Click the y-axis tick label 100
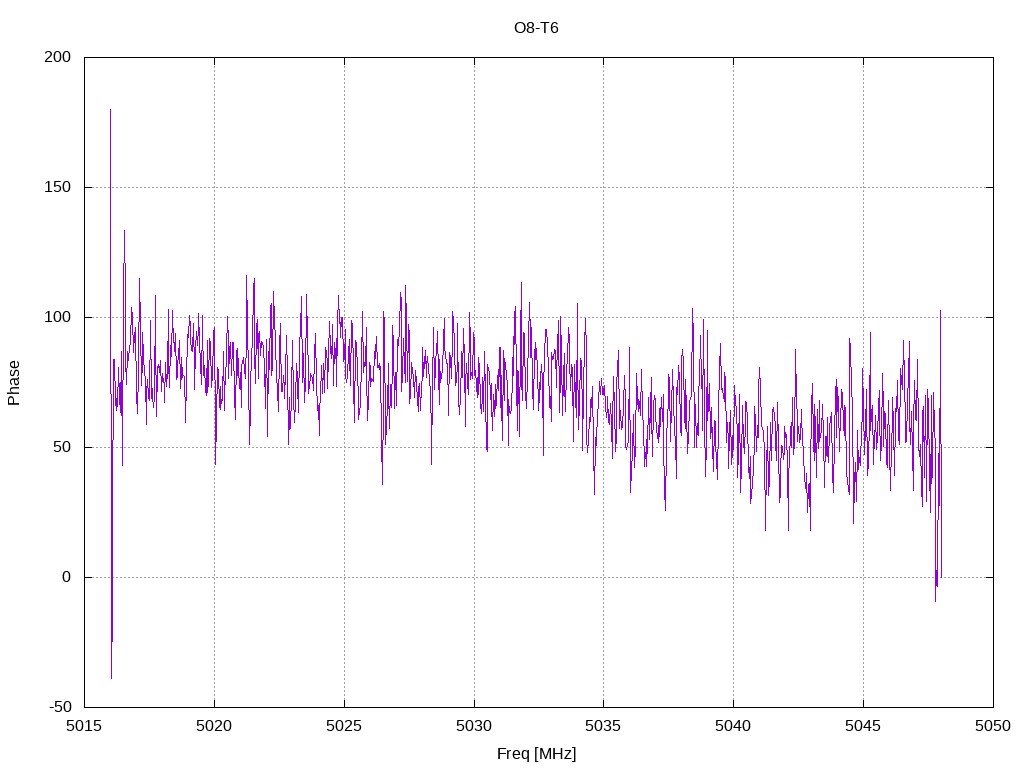Screen dimensions: 1024x768 coord(57,317)
